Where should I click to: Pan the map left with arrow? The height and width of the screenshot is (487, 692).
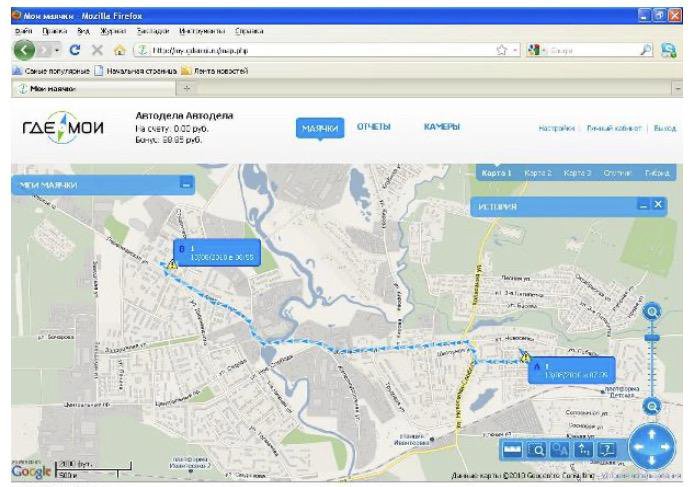pos(639,448)
